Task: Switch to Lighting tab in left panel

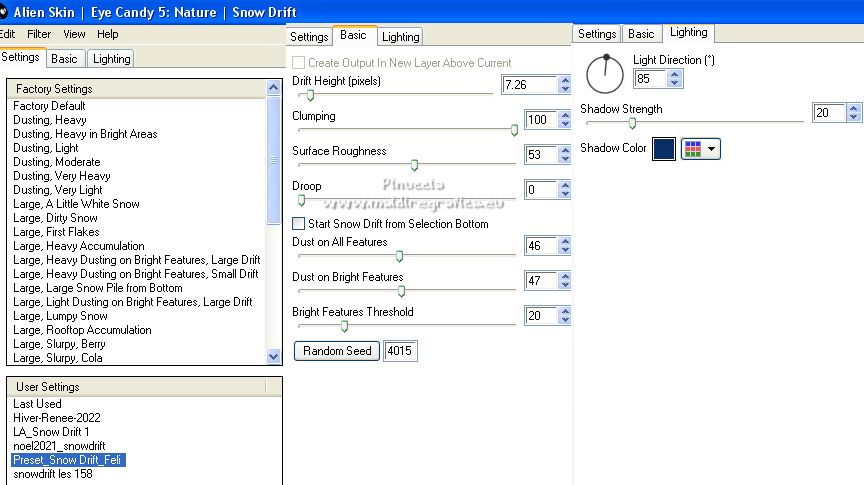Action: point(111,58)
